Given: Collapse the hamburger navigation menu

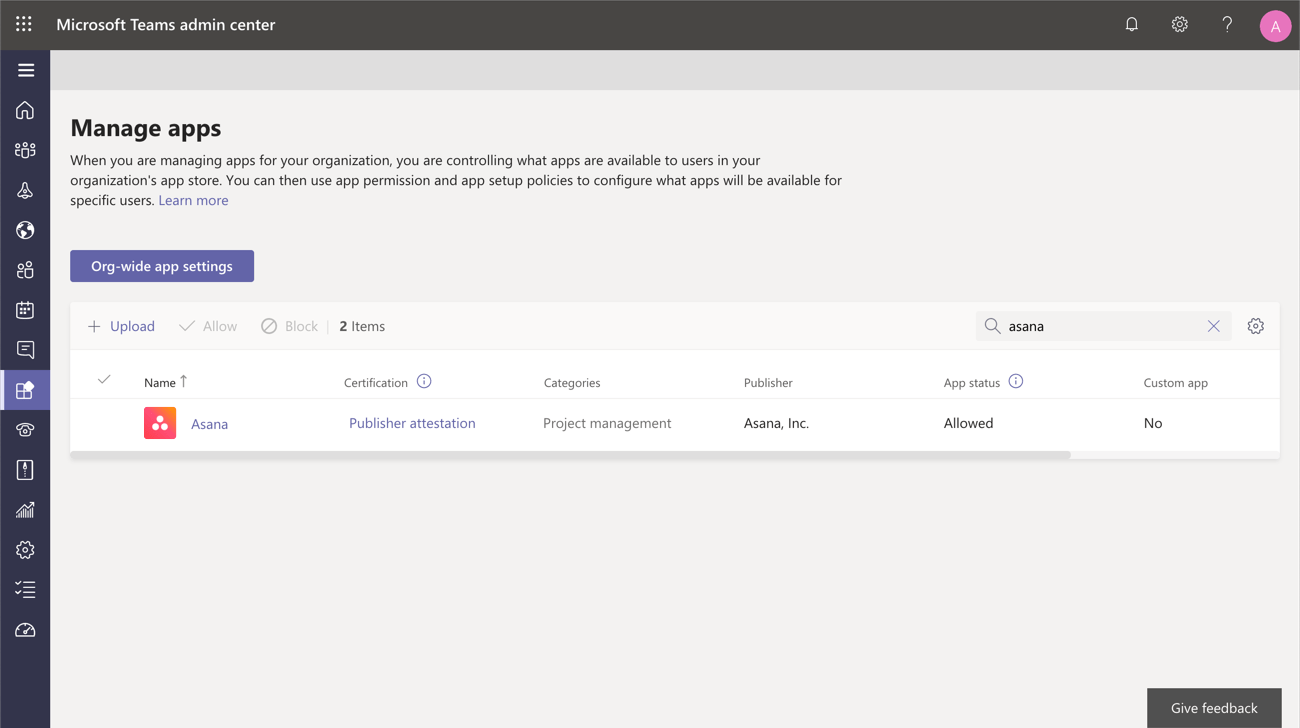Looking at the screenshot, I should pos(26,70).
